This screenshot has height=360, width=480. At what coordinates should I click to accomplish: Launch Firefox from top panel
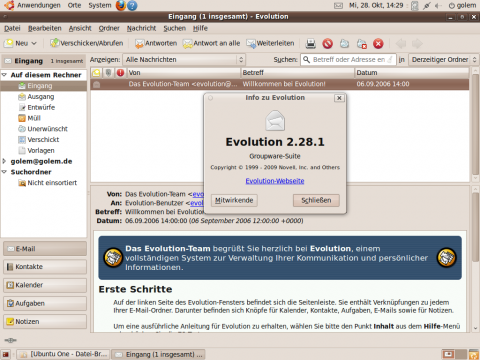[x=121, y=5]
